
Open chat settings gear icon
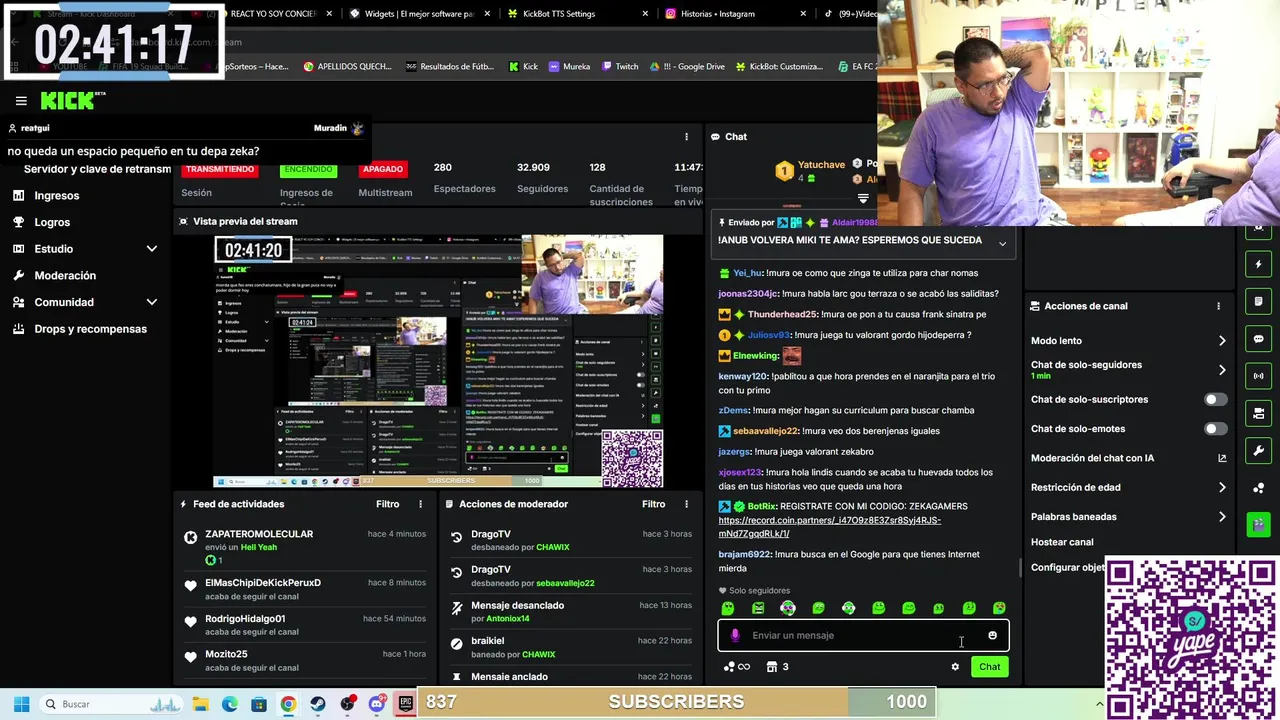(x=955, y=667)
